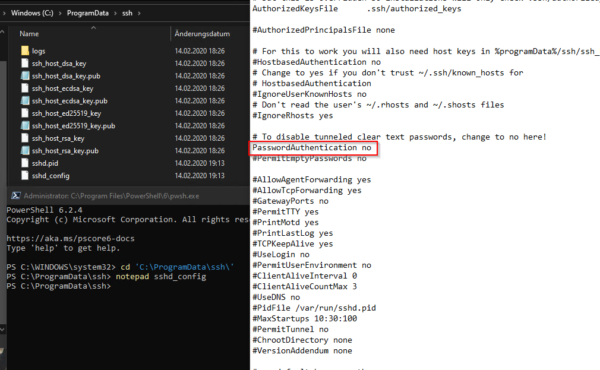Click Windows (C:) in the address path
The image size is (600, 370).
(x=32, y=13)
